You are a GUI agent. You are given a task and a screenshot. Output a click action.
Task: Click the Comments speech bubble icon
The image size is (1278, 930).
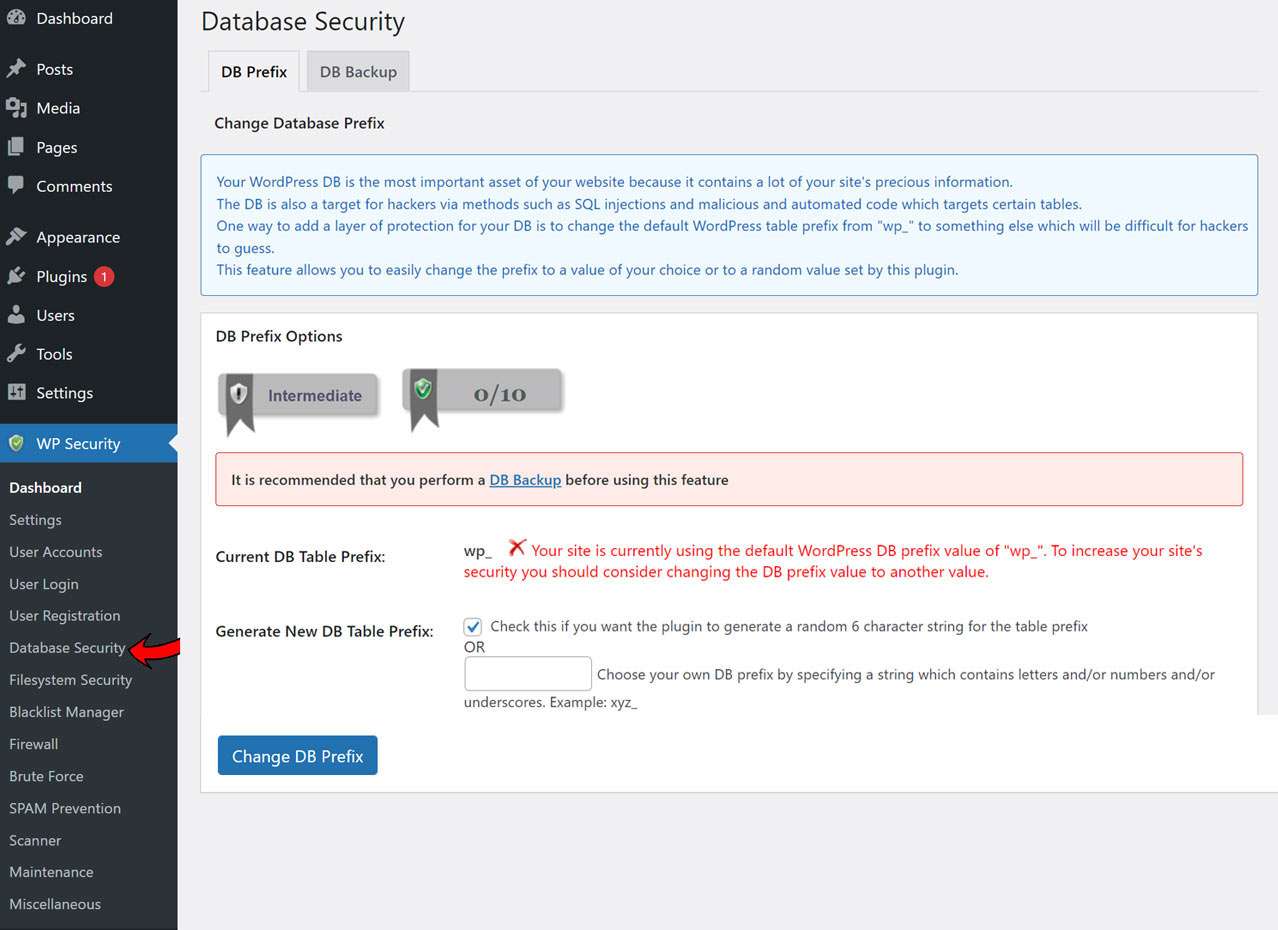point(16,186)
